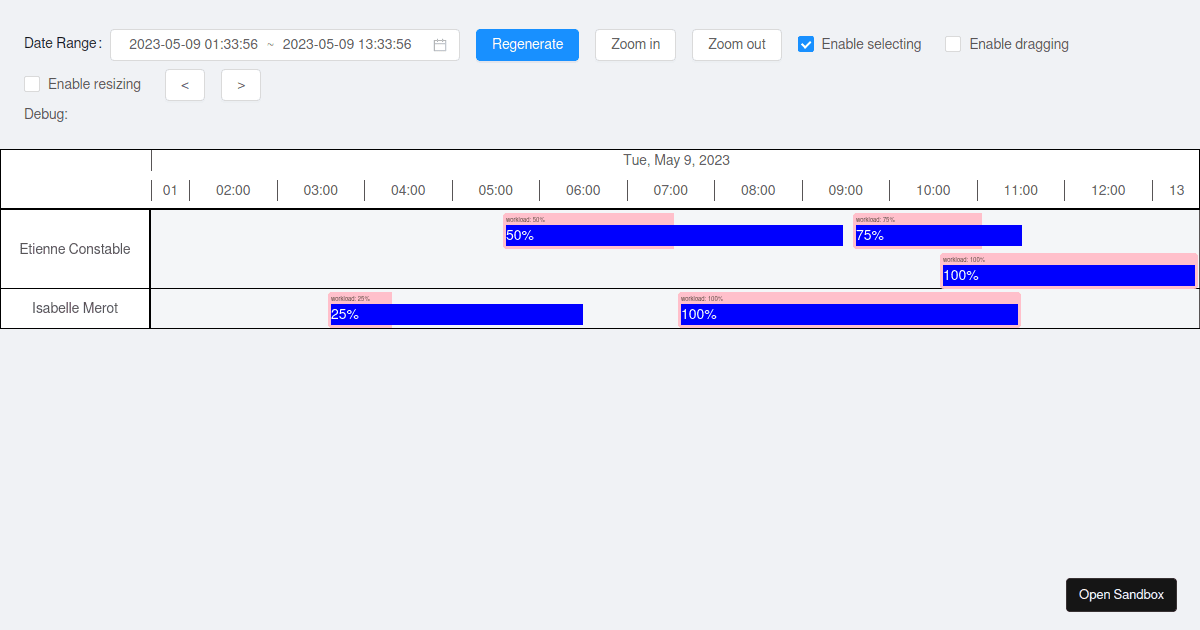Click the Zoom in button
The height and width of the screenshot is (630, 1200).
point(635,44)
